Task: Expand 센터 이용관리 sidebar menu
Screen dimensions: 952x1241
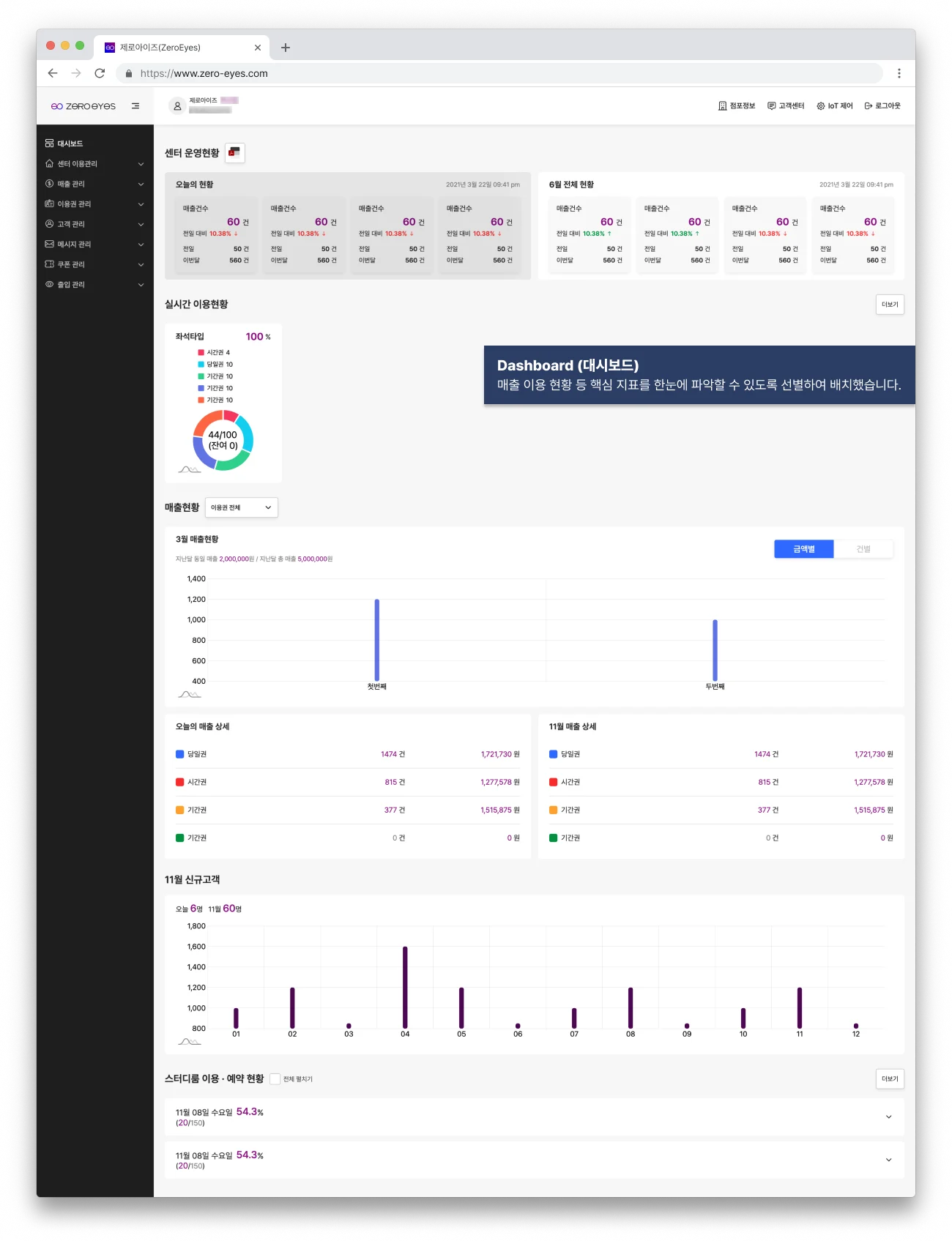Action: pos(94,164)
